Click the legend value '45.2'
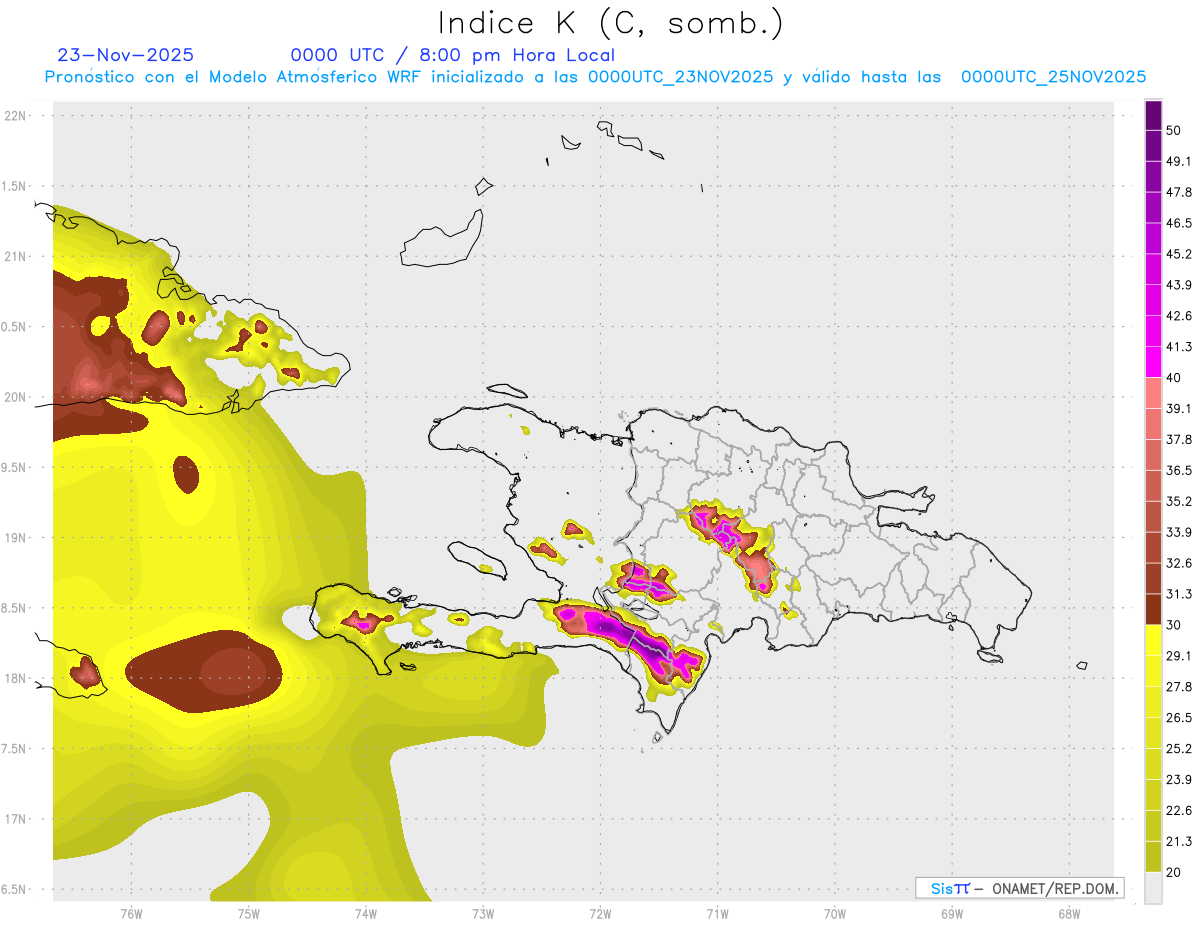 [x=1179, y=254]
